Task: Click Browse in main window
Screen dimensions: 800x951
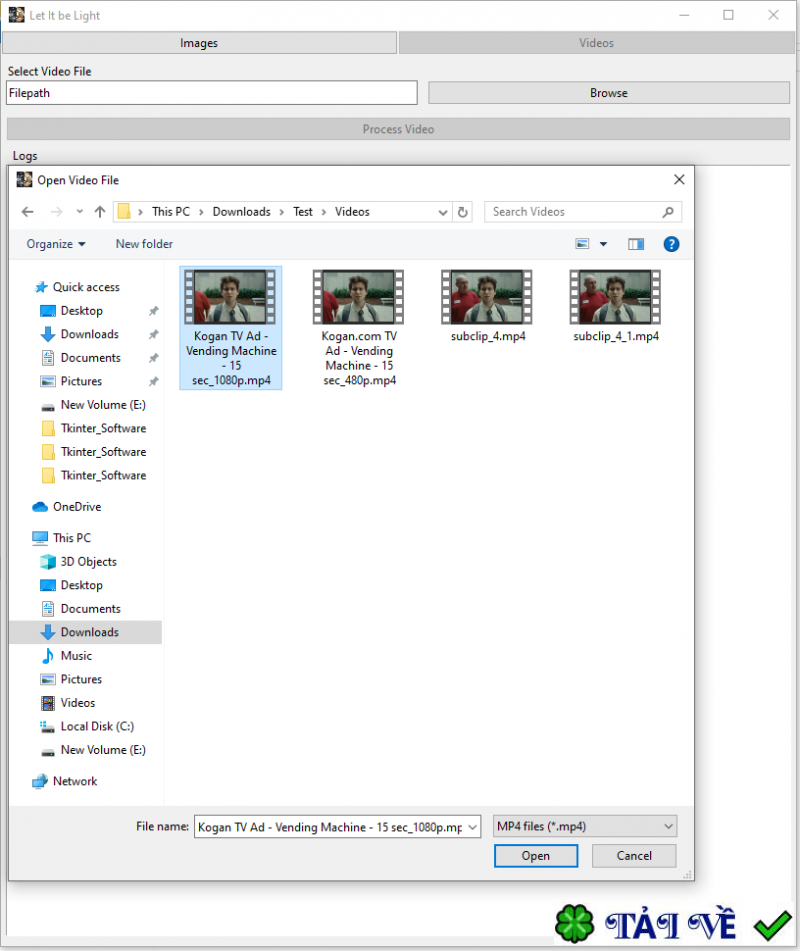Action: pyautogui.click(x=609, y=93)
